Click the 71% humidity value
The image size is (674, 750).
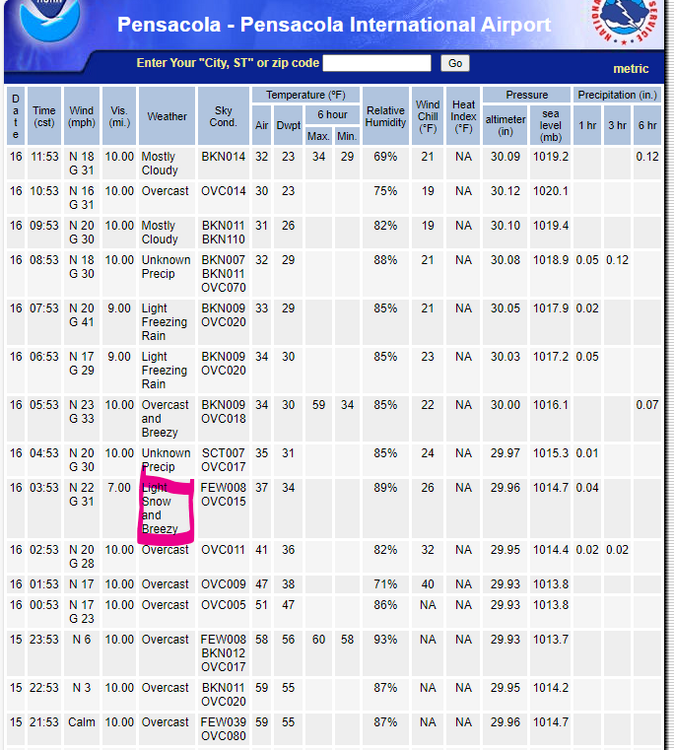[386, 585]
